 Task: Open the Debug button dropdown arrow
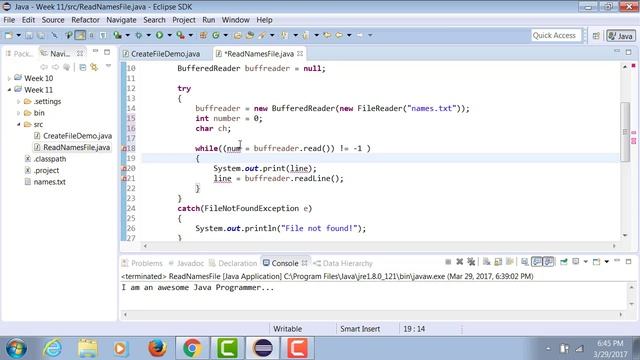coord(149,36)
